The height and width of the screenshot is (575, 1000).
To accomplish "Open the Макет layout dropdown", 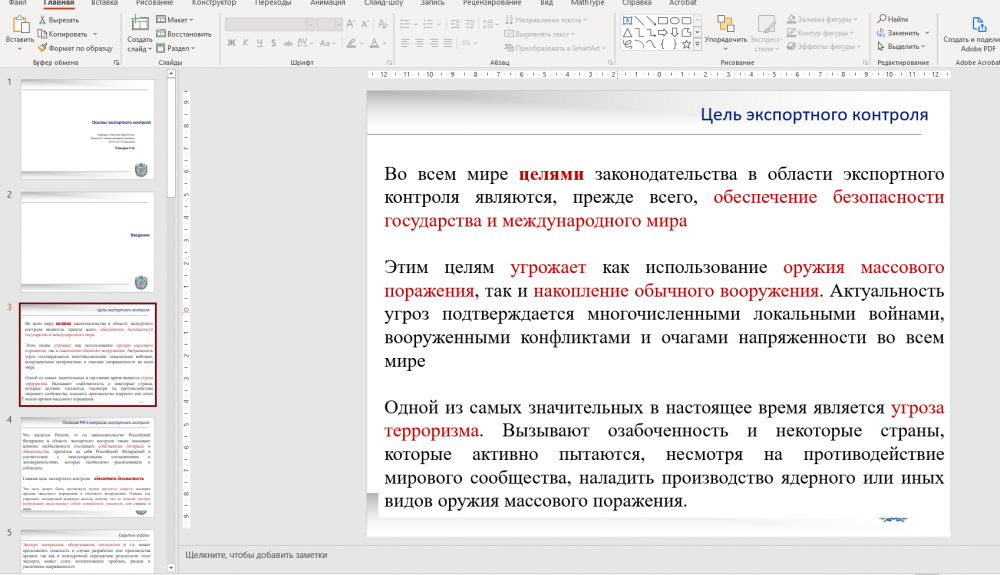I will [x=179, y=19].
